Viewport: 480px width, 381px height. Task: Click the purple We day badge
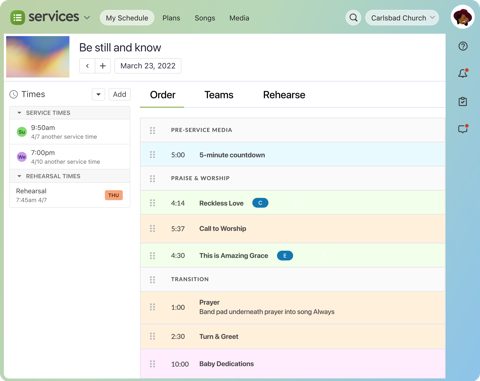(22, 157)
